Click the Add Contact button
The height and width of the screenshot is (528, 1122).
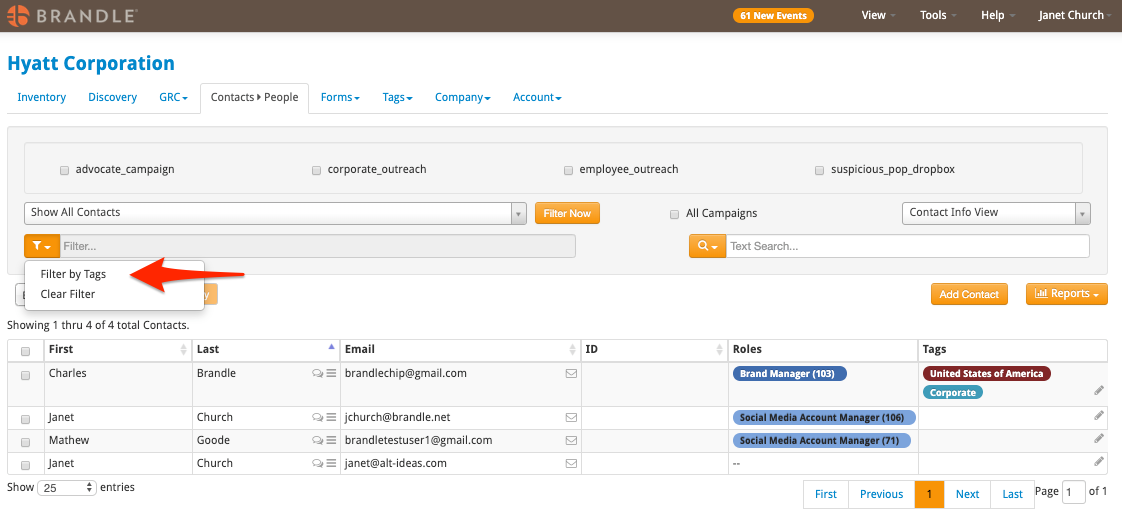(969, 294)
